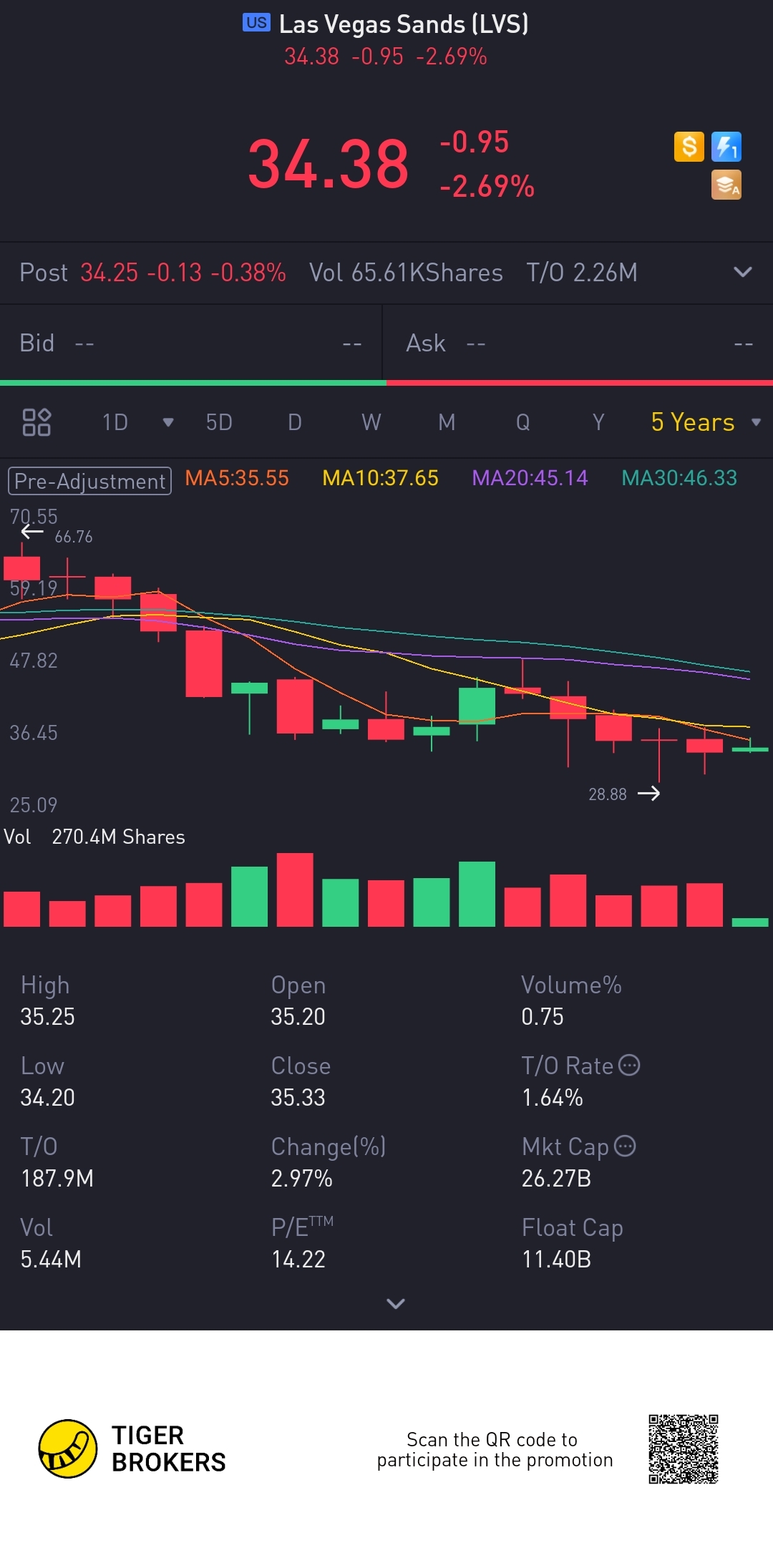Tap the 28.88 low marker on chart

click(x=608, y=794)
